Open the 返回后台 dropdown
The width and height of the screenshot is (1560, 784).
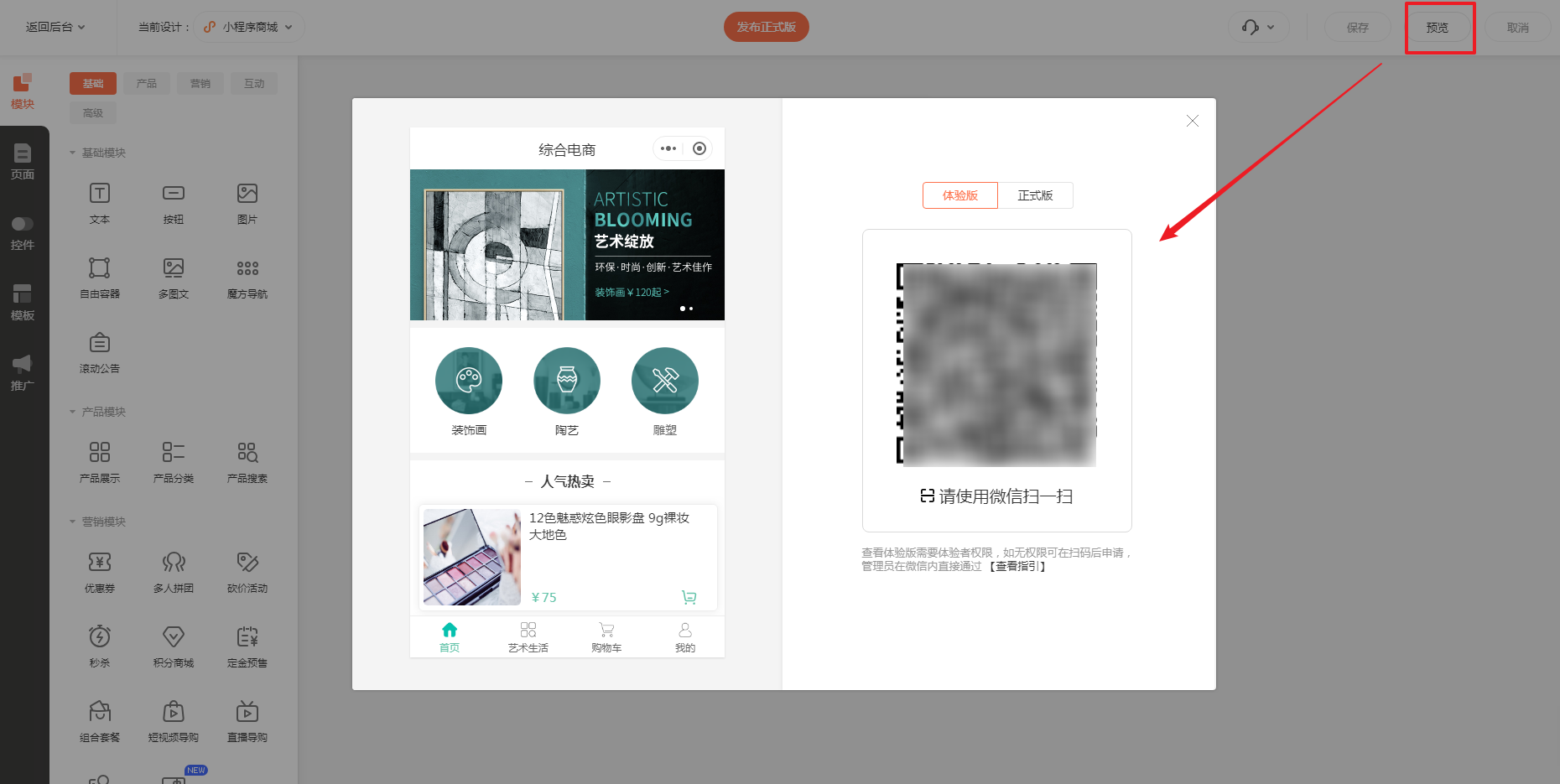(55, 27)
